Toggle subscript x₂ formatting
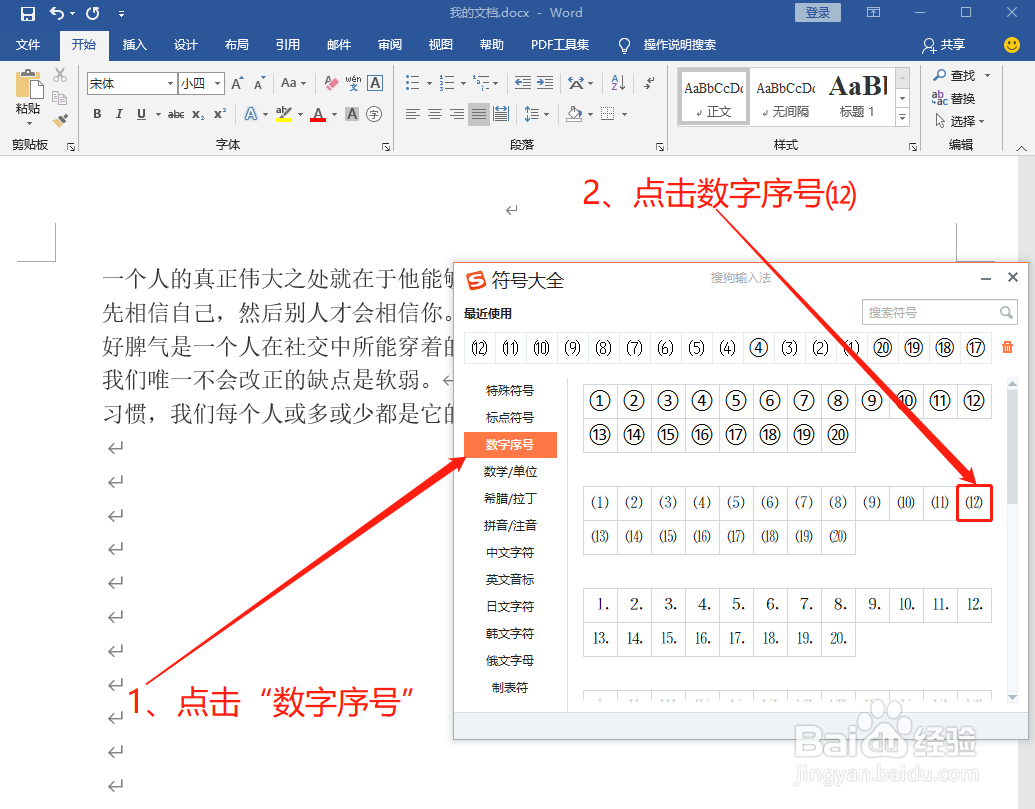 (x=198, y=114)
